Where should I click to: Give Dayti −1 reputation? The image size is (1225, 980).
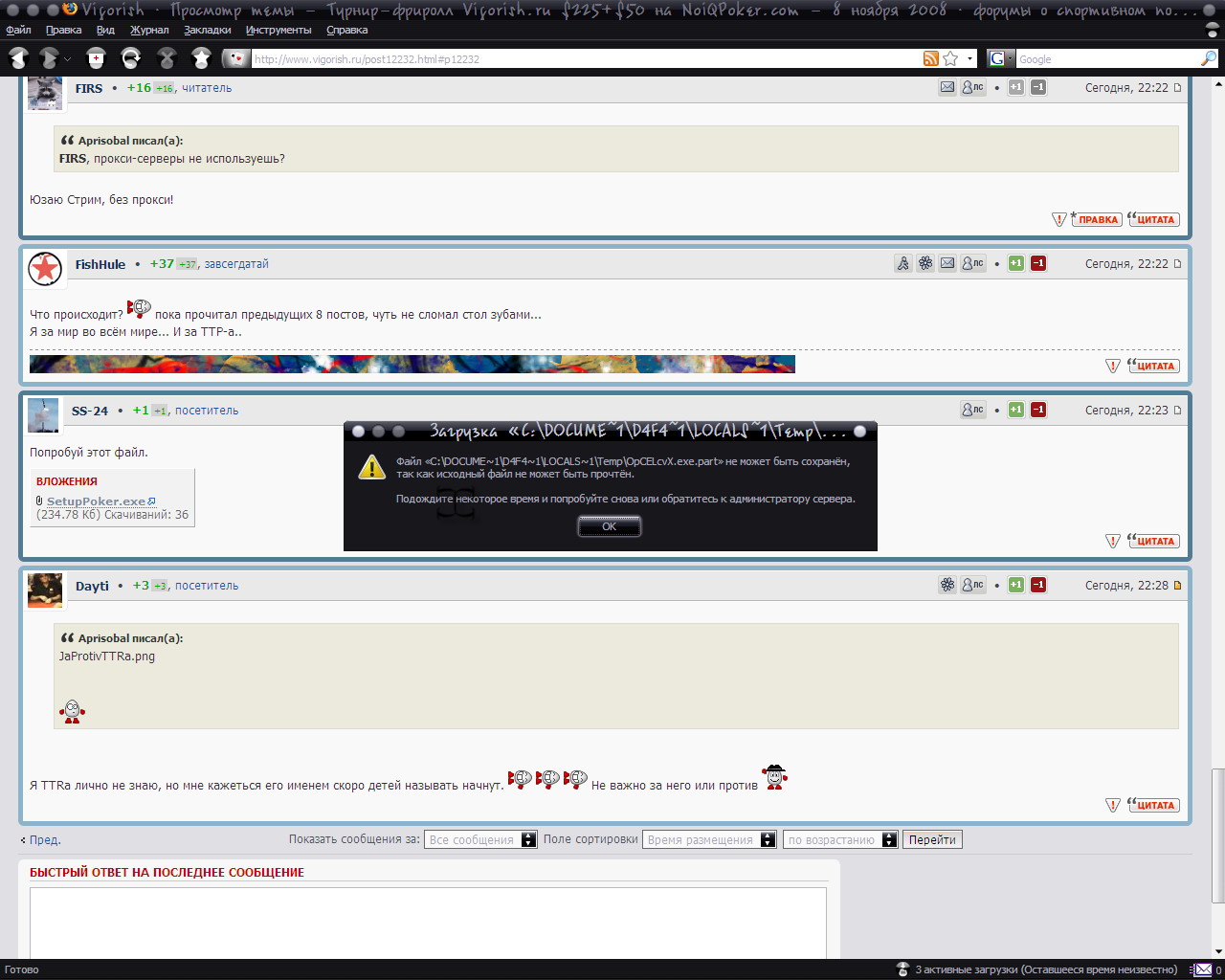pos(1038,585)
